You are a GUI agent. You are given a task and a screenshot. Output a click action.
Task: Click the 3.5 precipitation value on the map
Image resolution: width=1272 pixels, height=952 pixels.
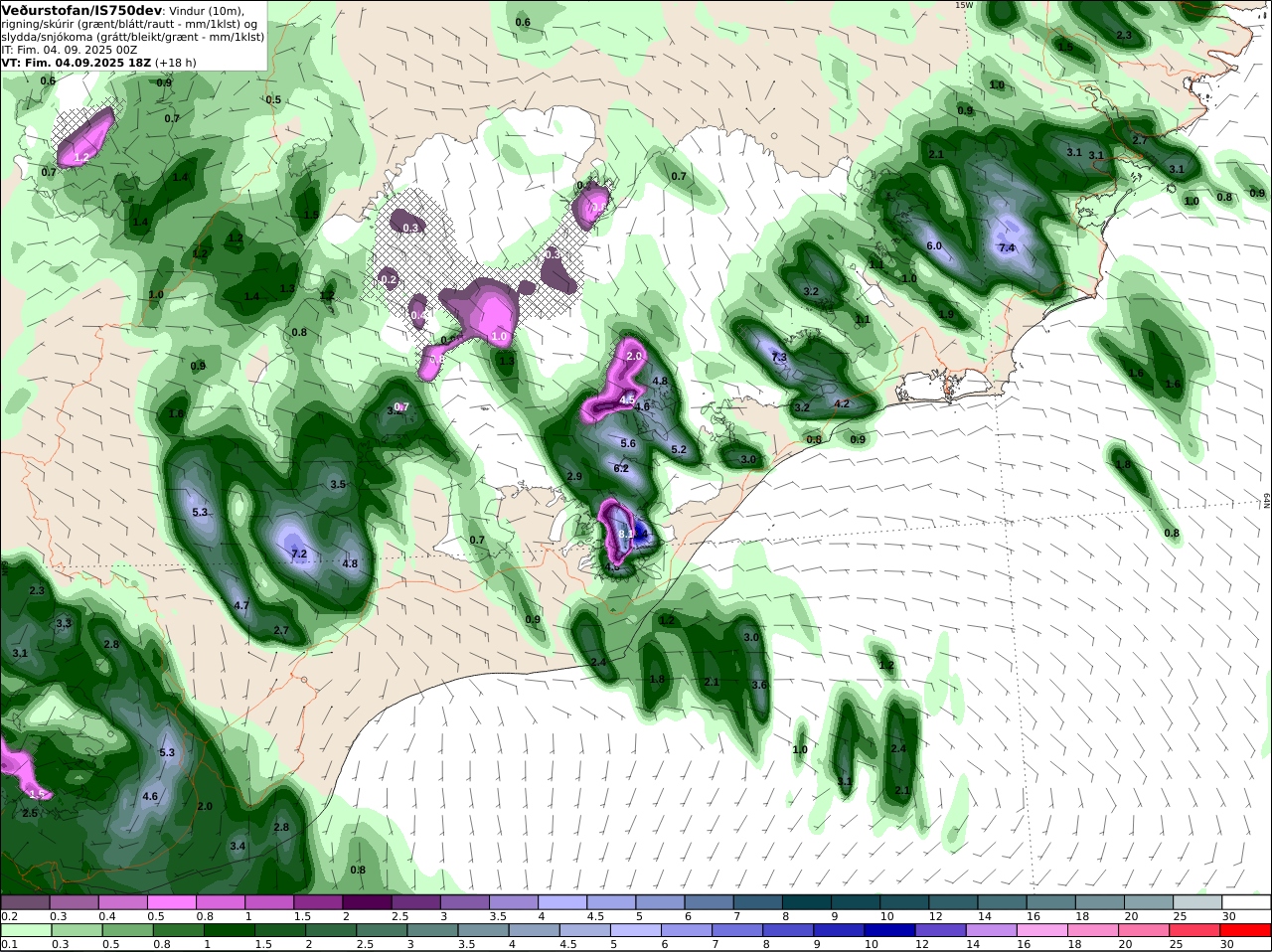point(338,484)
